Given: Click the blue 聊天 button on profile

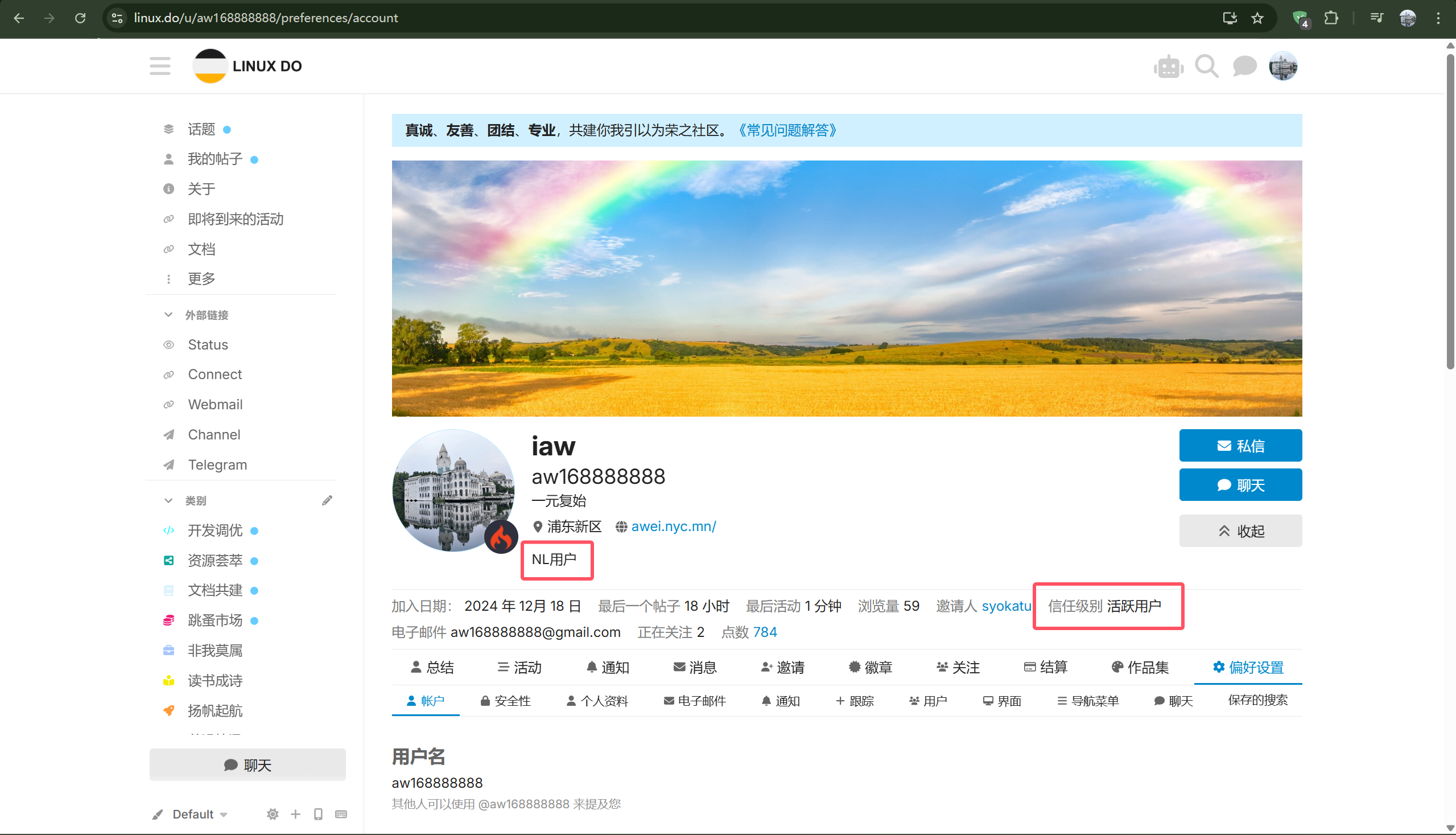Looking at the screenshot, I should pos(1240,485).
